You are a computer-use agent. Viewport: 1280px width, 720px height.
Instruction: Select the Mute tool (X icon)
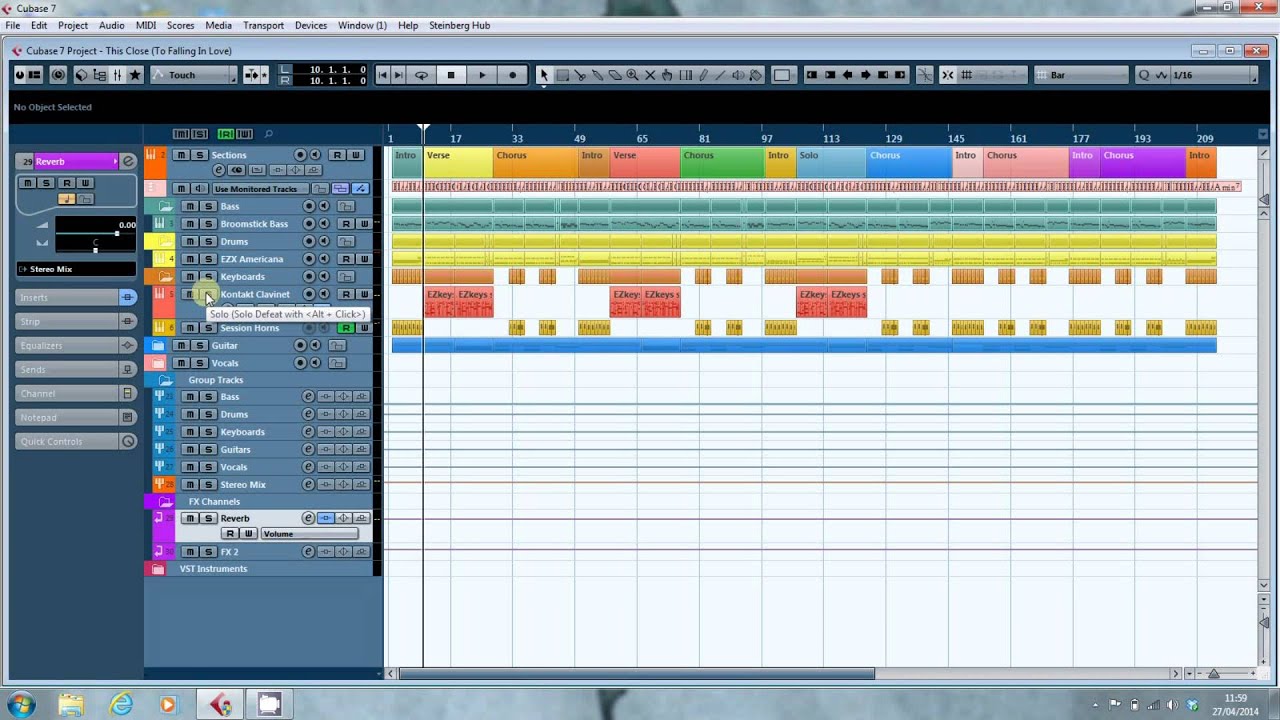[650, 75]
